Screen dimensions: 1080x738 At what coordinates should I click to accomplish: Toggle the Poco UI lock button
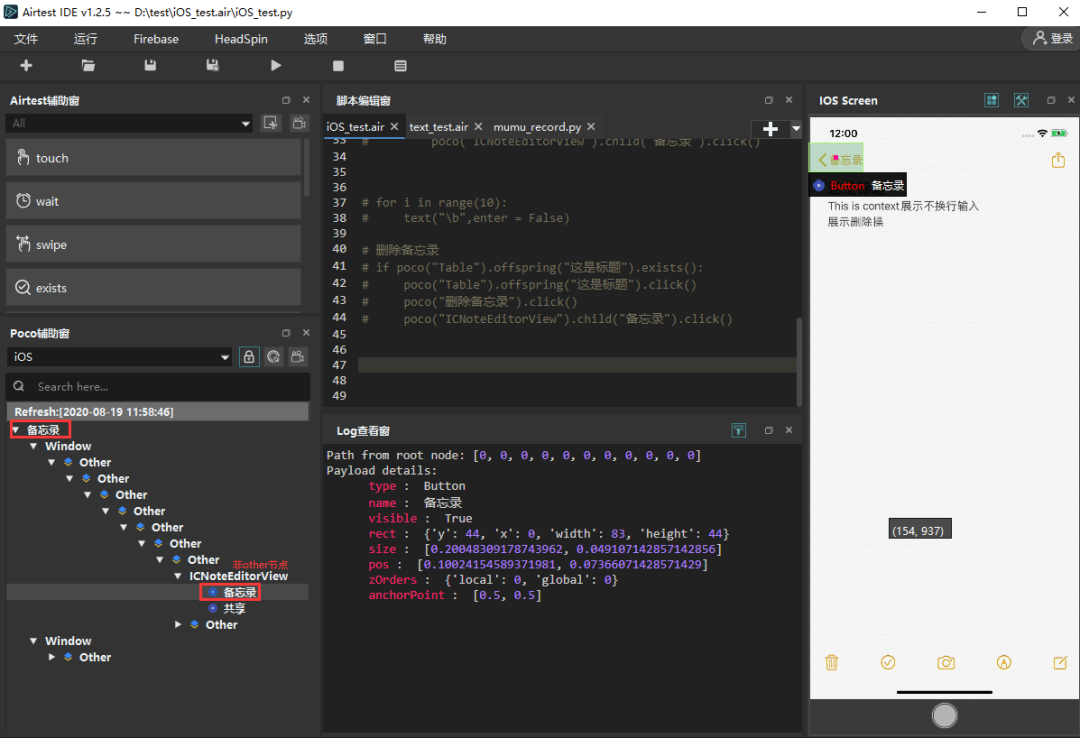pyautogui.click(x=249, y=357)
